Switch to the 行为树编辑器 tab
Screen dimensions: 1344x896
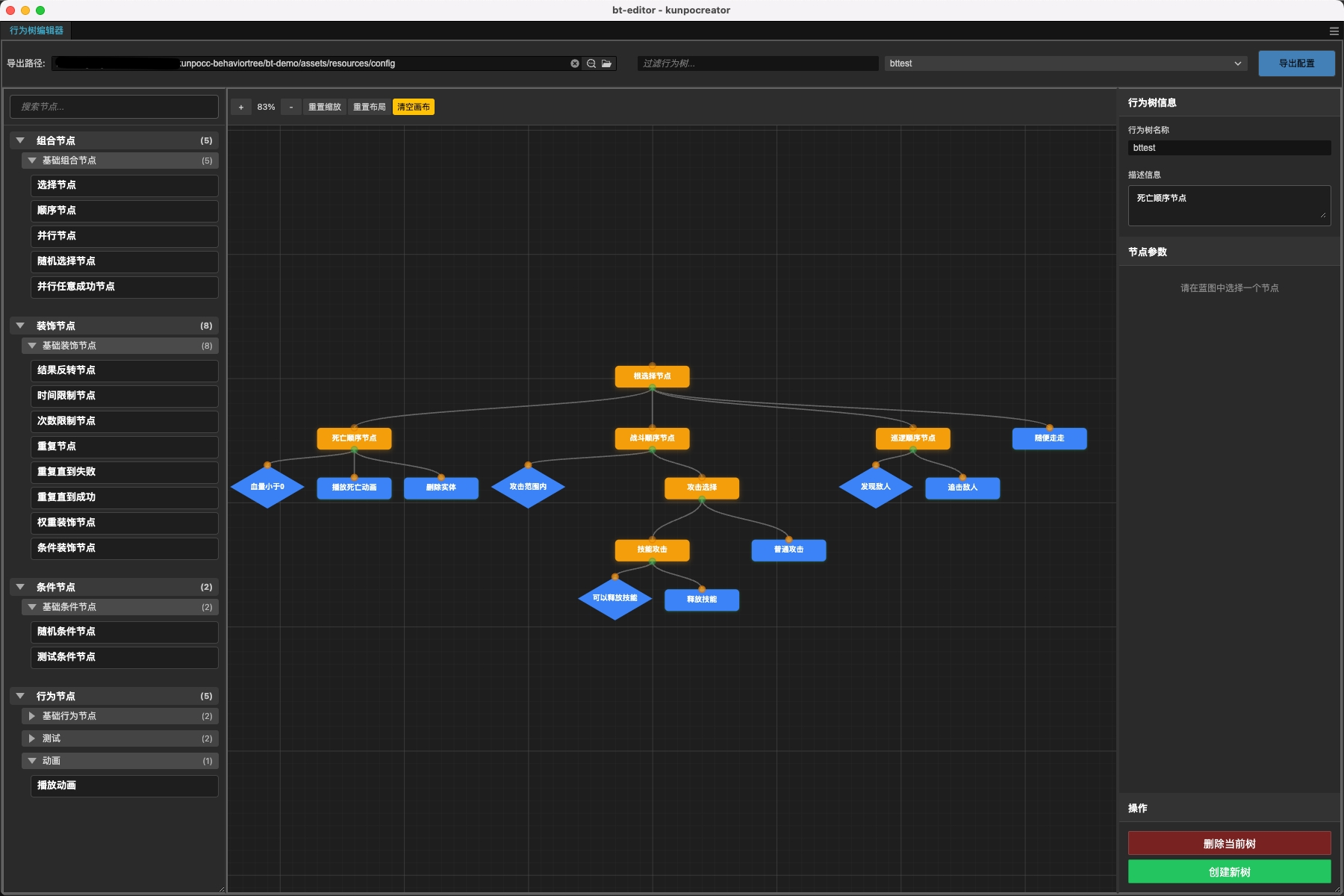pyautogui.click(x=37, y=31)
